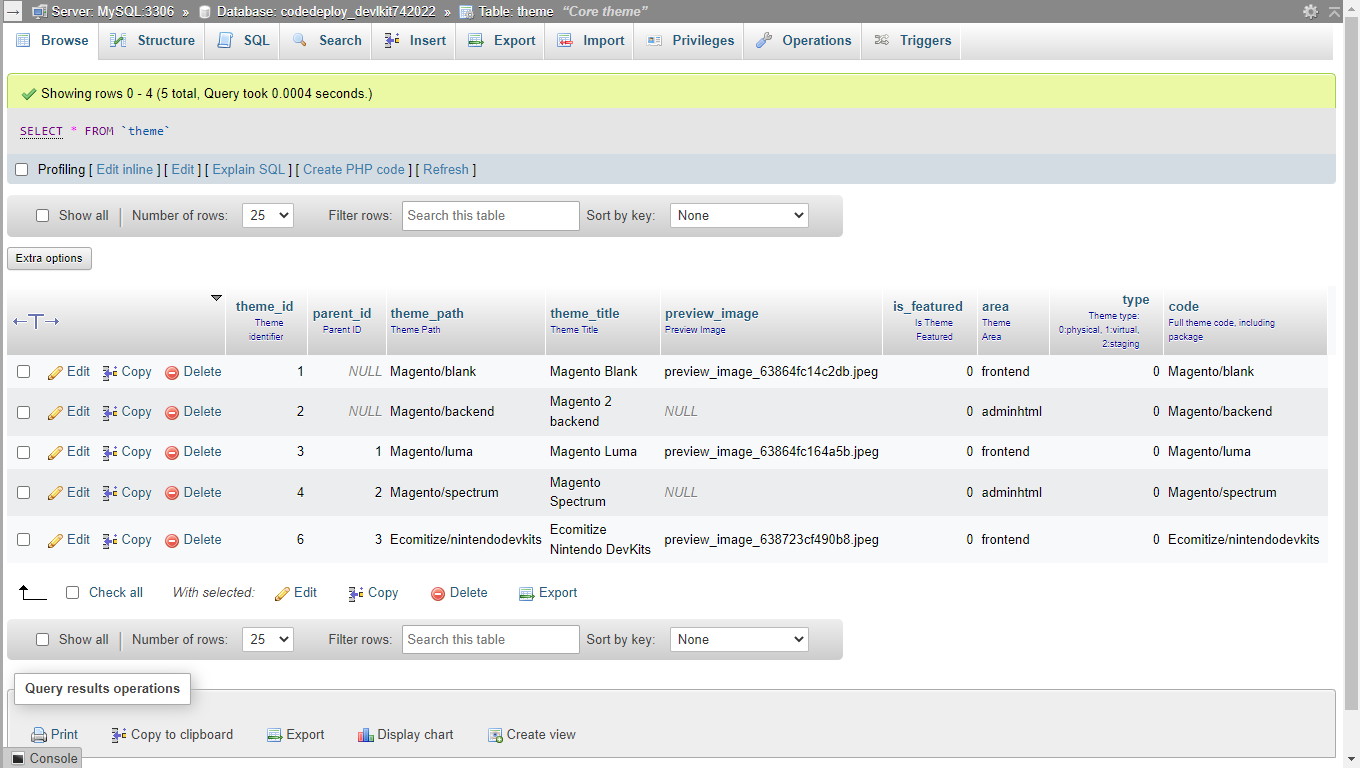Click the Create view icon
The height and width of the screenshot is (768, 1360).
tap(495, 735)
